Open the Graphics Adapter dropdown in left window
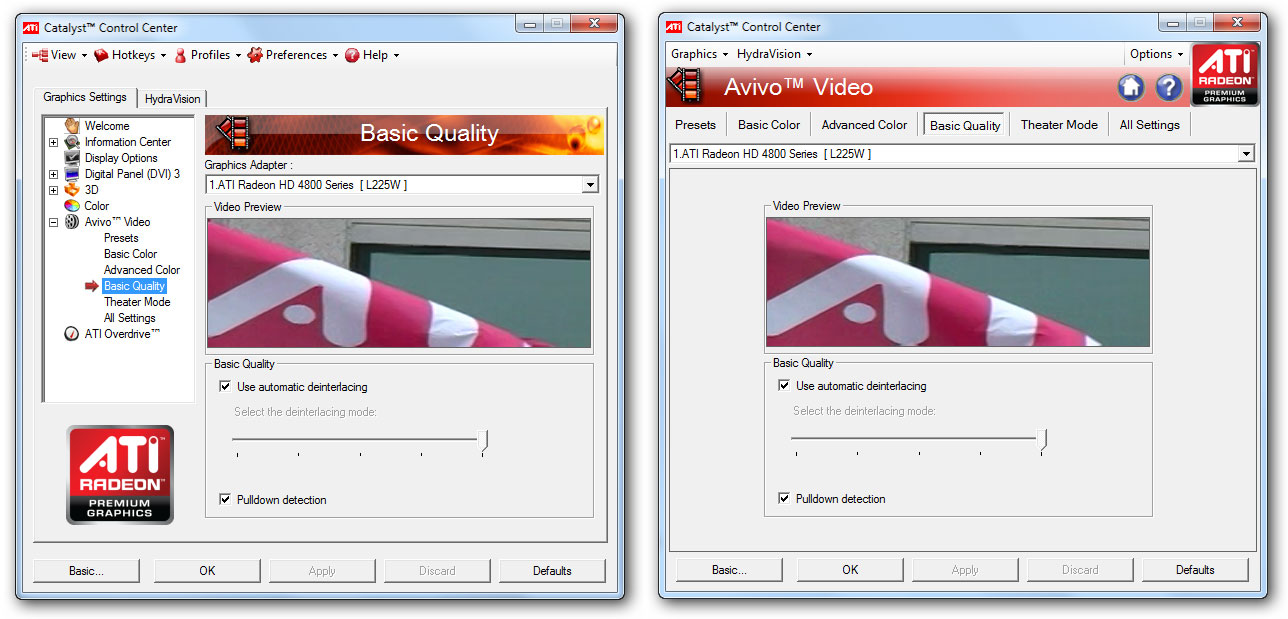1288x619 pixels. [x=590, y=185]
